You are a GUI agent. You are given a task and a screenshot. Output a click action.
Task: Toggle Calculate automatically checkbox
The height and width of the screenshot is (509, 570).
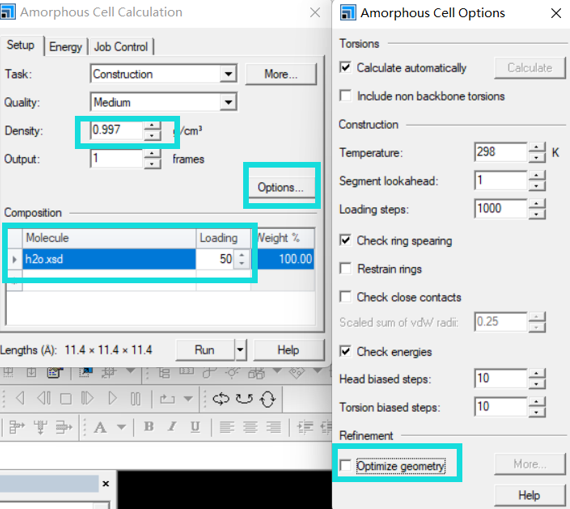(345, 67)
